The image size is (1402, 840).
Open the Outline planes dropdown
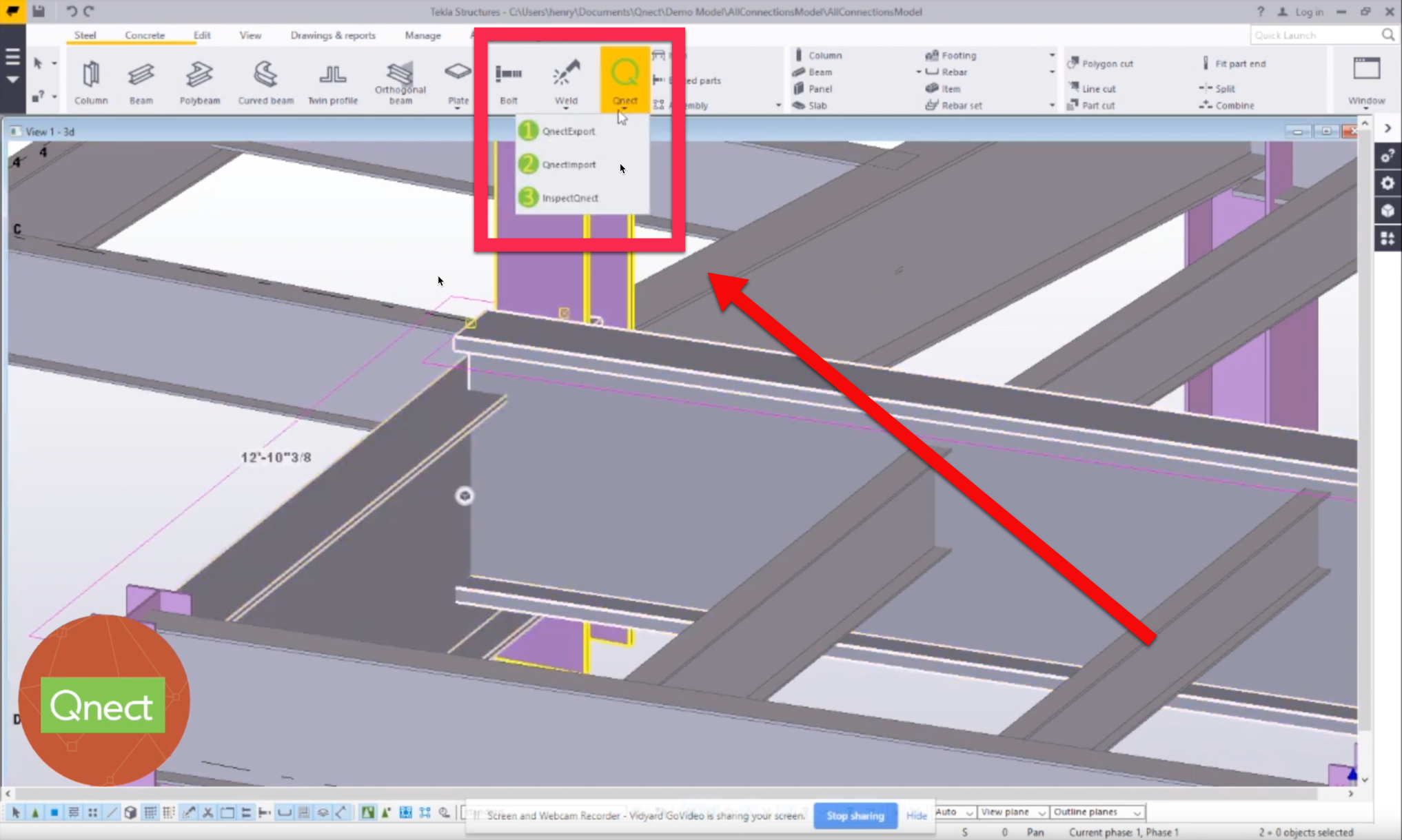pos(1097,812)
